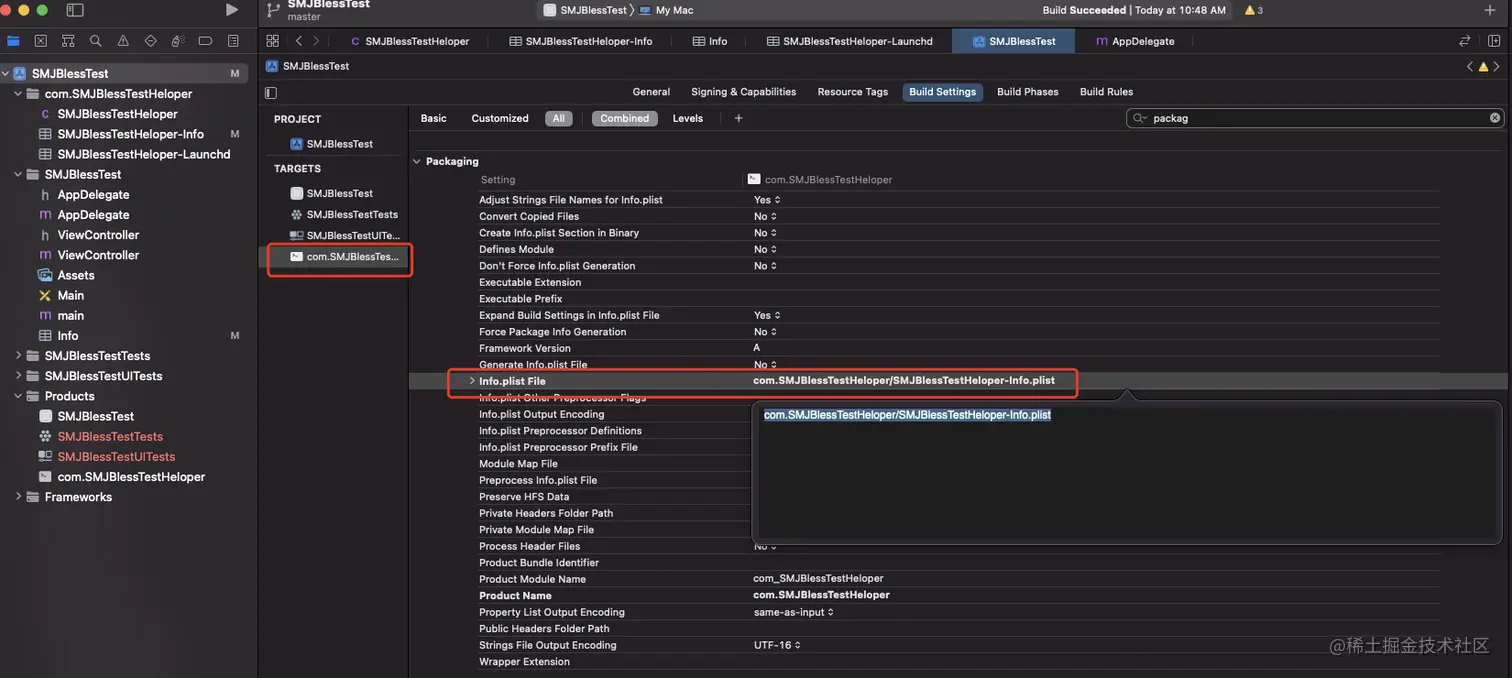This screenshot has height=678, width=1512.
Task: Jump to next issue arrow
Action: click(x=1496, y=66)
